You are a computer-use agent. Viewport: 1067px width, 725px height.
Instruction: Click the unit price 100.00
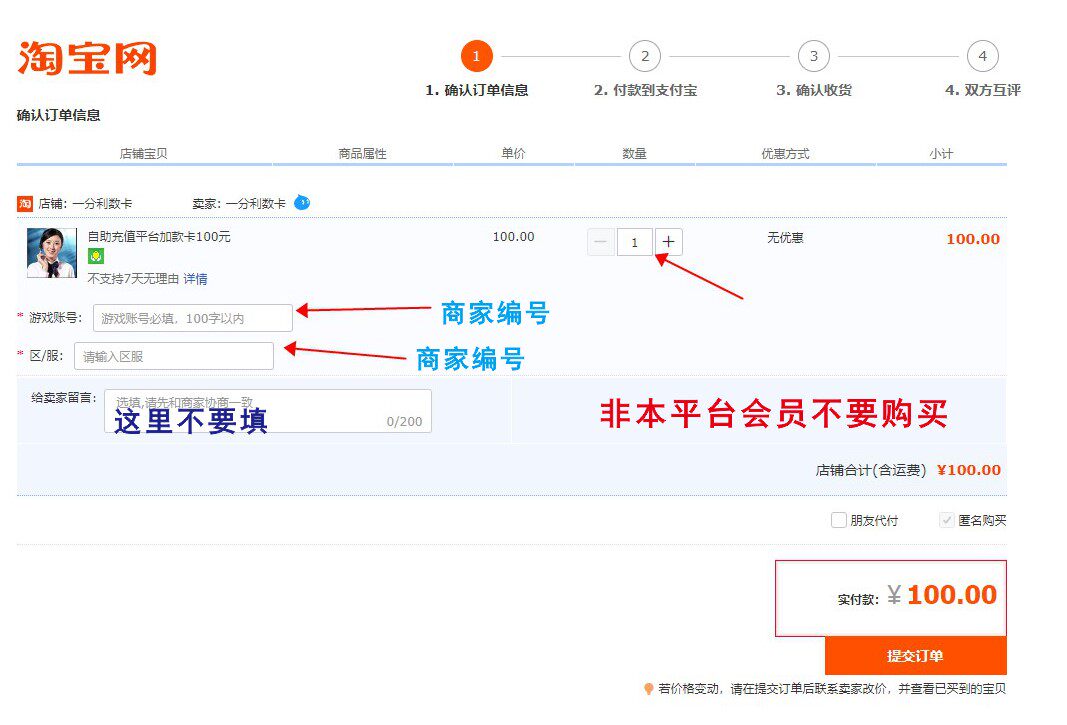pos(514,236)
